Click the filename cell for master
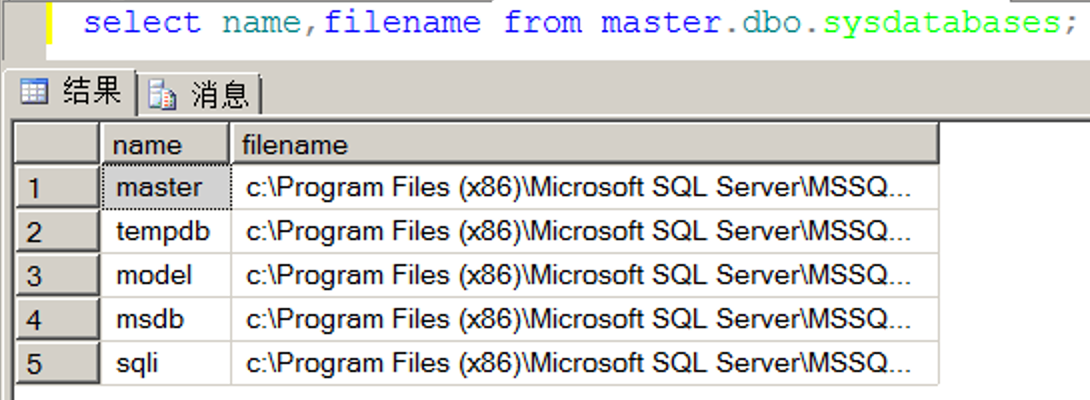The width and height of the screenshot is (1090, 400). tap(584, 188)
